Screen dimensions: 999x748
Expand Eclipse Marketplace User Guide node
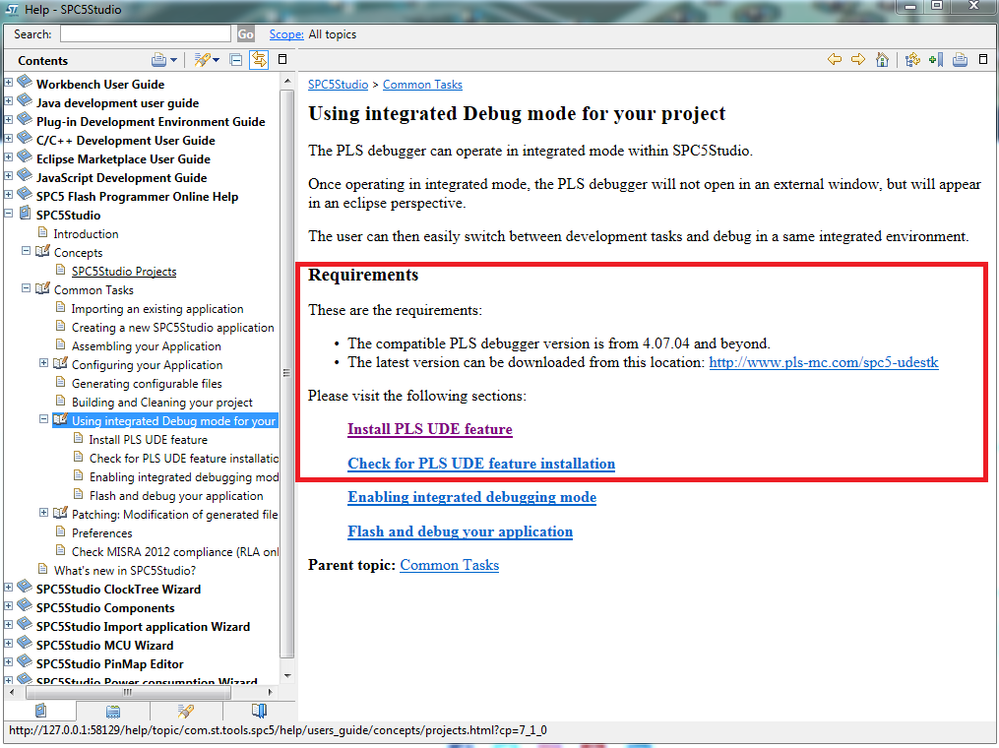(8, 157)
